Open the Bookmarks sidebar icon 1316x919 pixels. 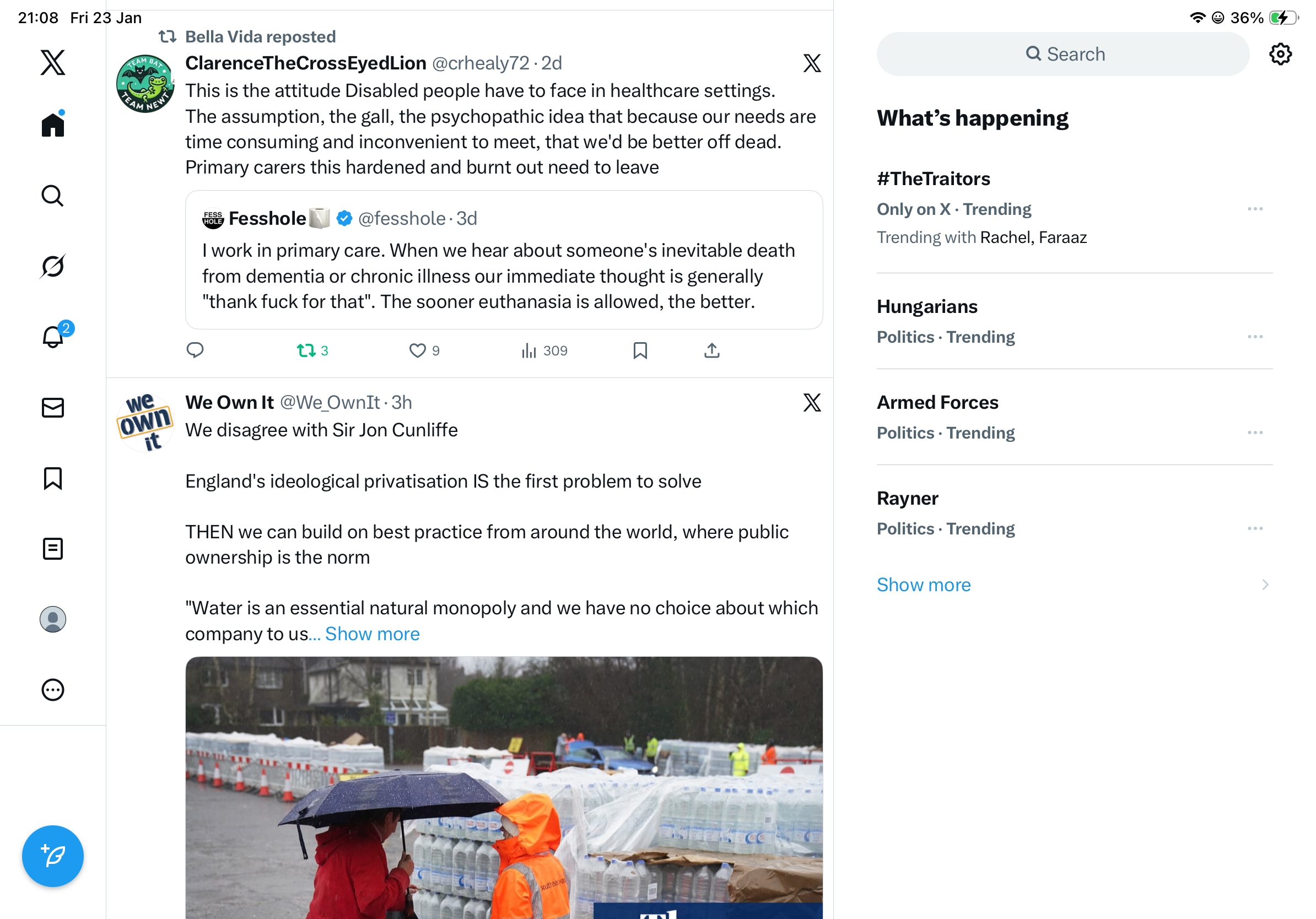point(53,478)
